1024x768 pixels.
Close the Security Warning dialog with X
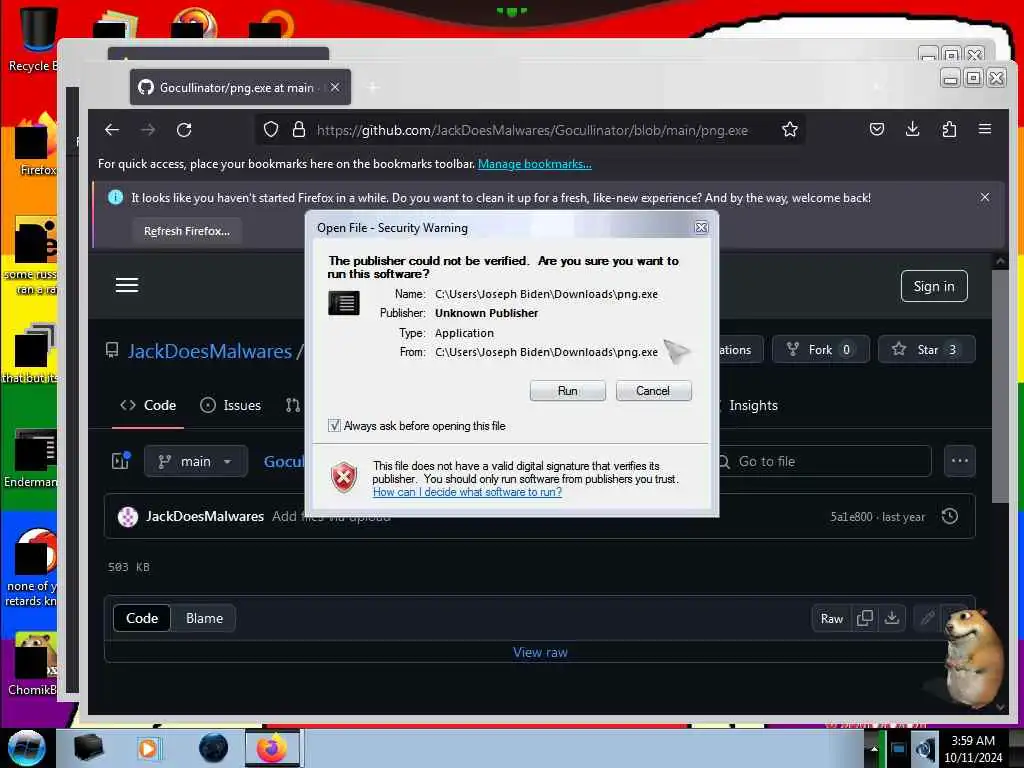(701, 227)
